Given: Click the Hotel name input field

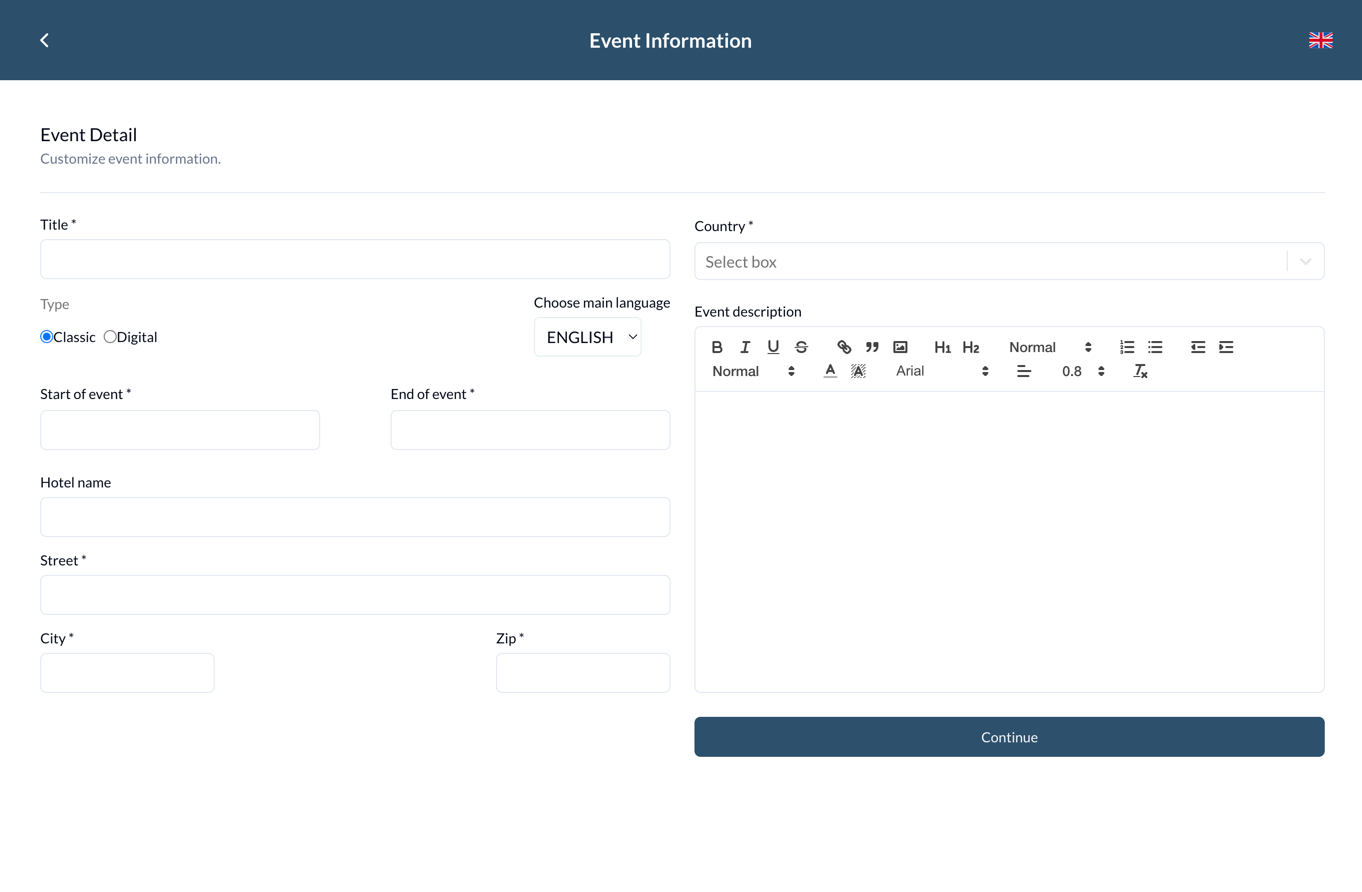Looking at the screenshot, I should coord(355,517).
